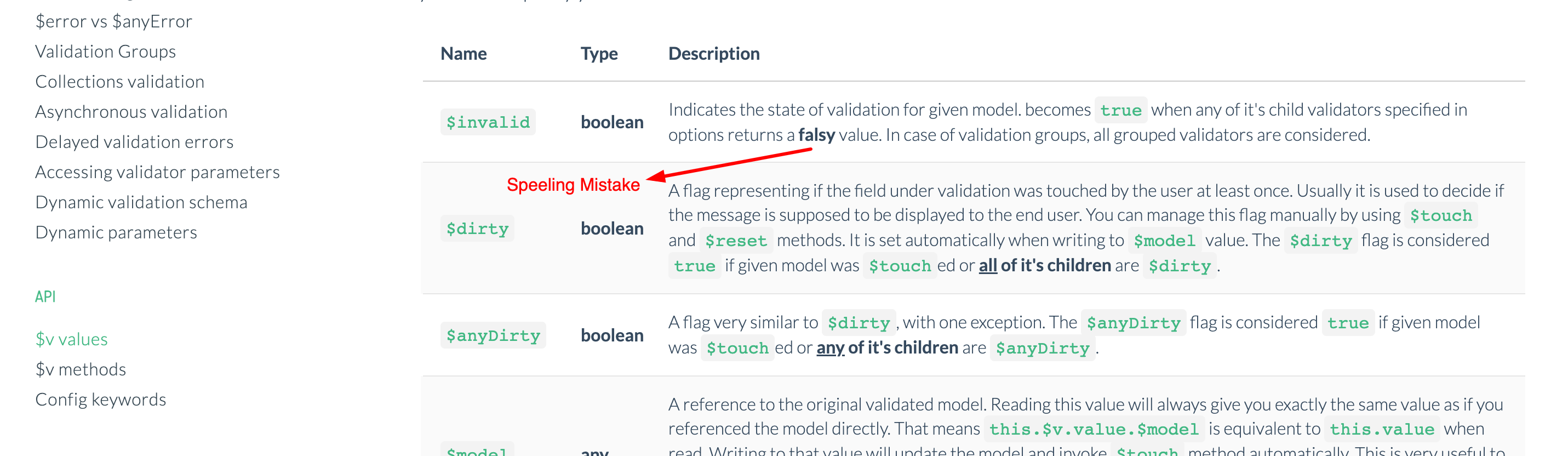The image size is (1568, 456).
Task: Select the $touch inline code token
Action: click(x=1441, y=215)
